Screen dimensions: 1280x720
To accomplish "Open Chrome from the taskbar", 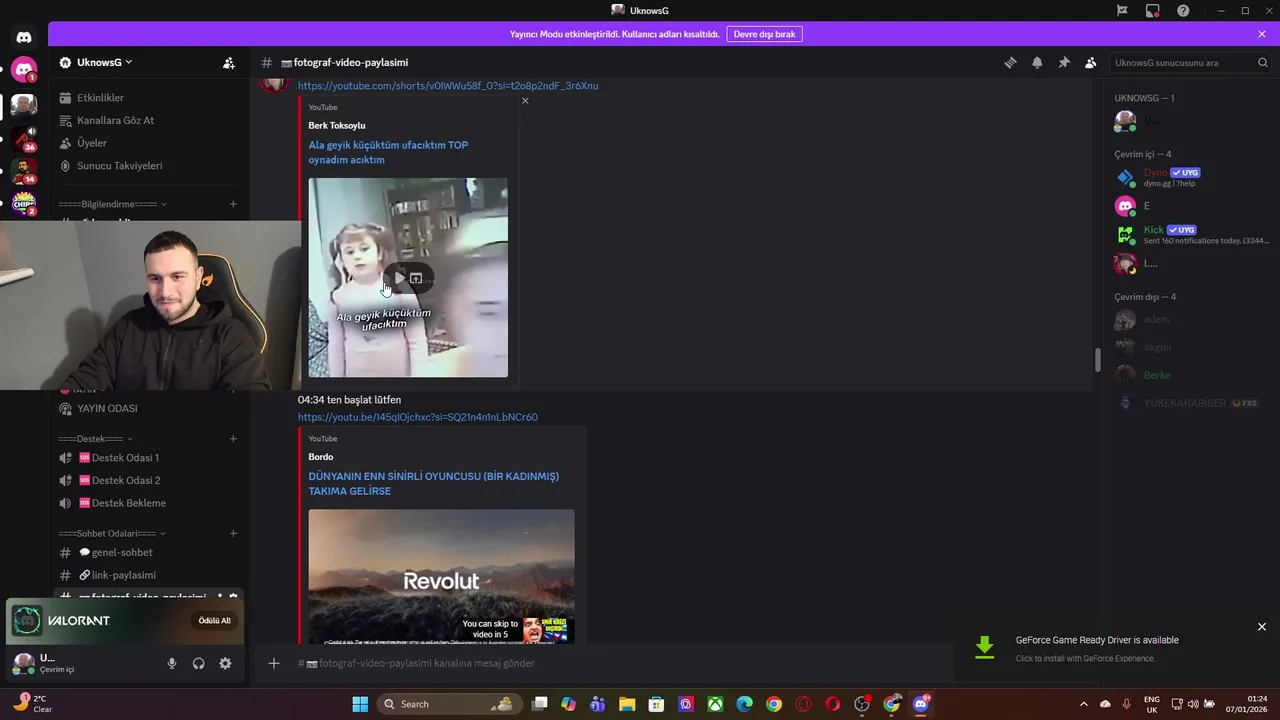I will click(774, 704).
